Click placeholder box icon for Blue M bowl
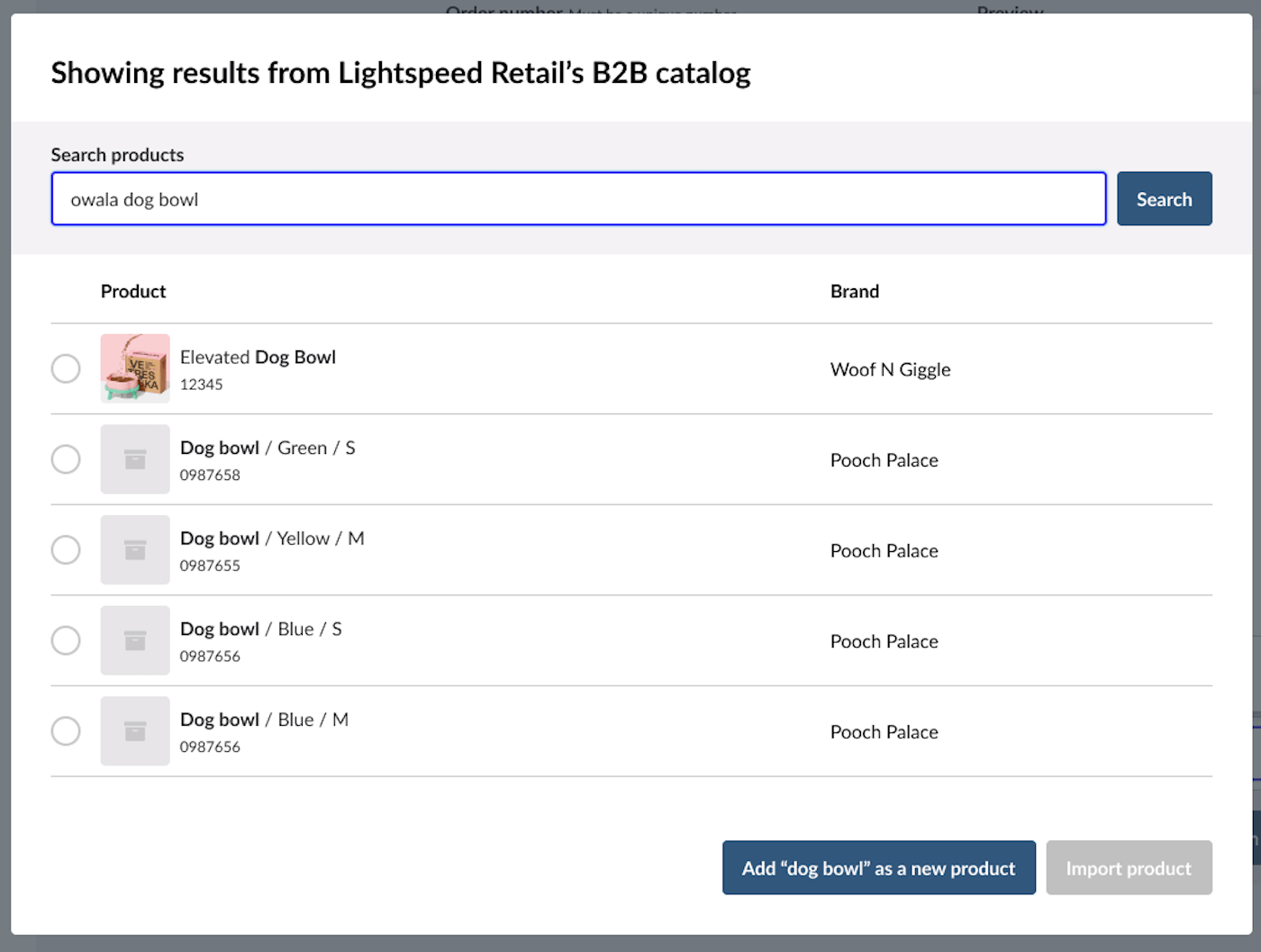The image size is (1261, 952). tap(135, 730)
